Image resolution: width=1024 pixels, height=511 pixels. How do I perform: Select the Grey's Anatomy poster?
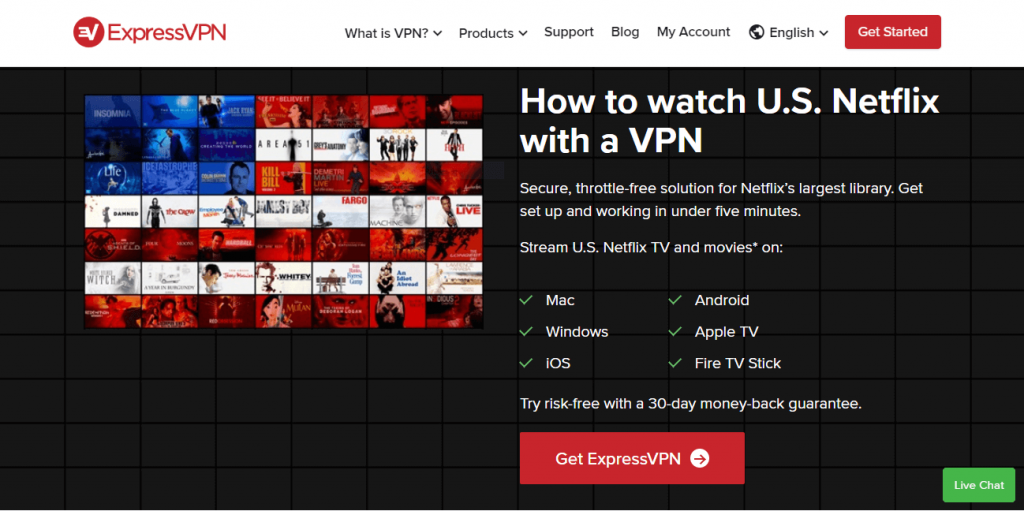pyautogui.click(x=340, y=144)
